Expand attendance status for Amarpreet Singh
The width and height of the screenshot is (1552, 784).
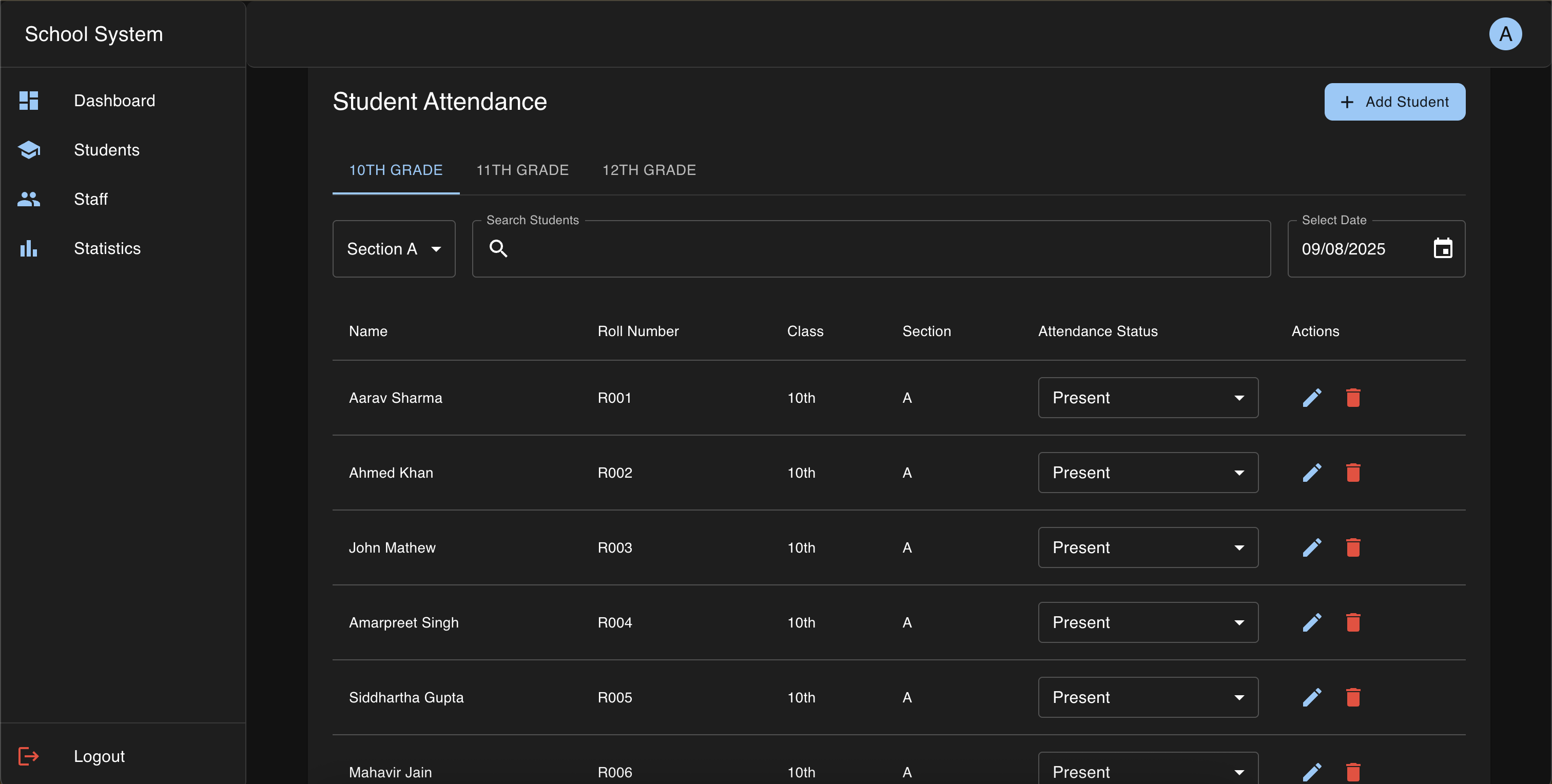[1147, 622]
